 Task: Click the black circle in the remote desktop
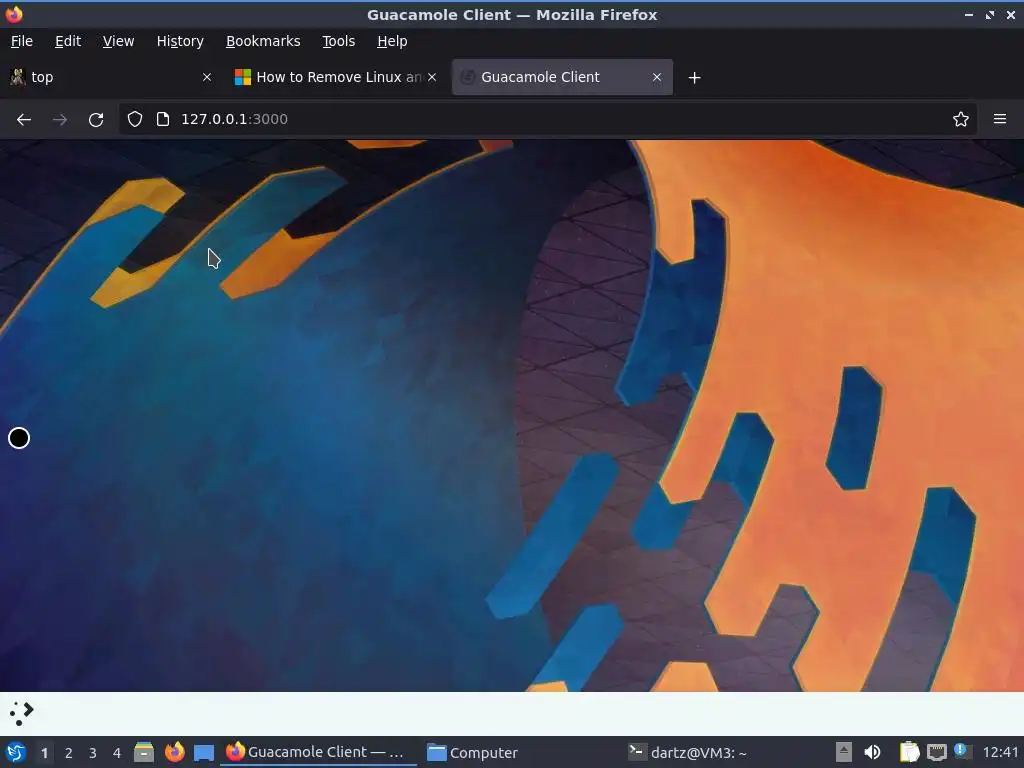pos(19,438)
